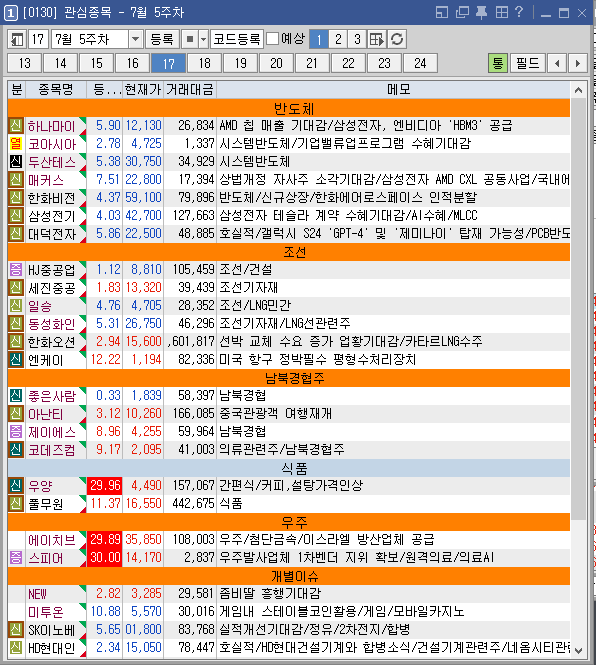Open the 7월 5주차 group dropdown

point(135,39)
